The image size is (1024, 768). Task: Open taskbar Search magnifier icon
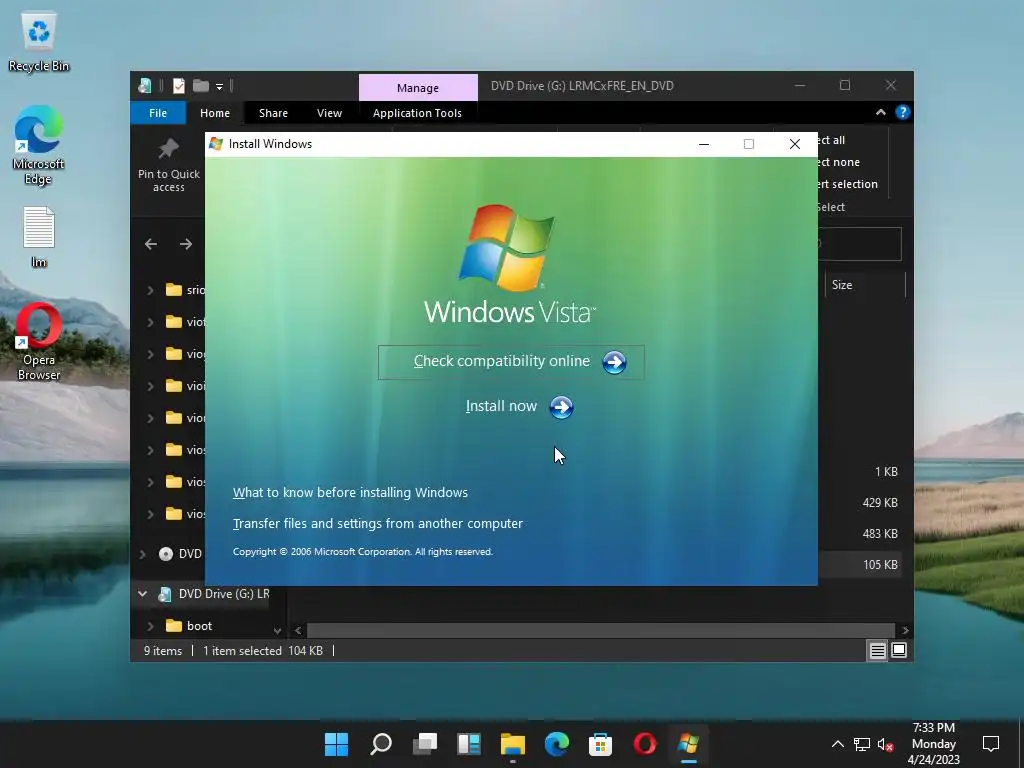click(381, 744)
